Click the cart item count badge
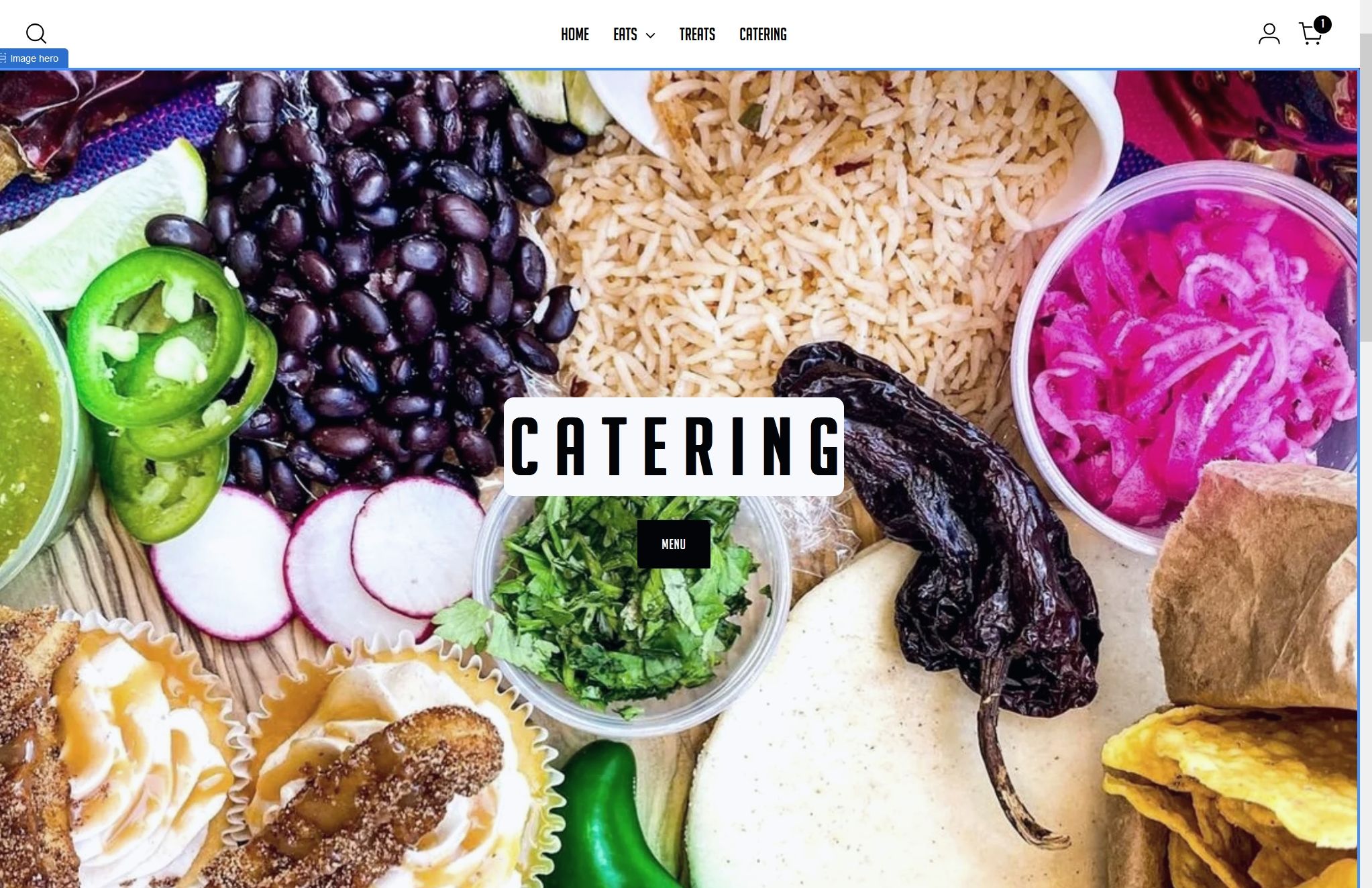This screenshot has width=1372, height=888. coord(1322,25)
